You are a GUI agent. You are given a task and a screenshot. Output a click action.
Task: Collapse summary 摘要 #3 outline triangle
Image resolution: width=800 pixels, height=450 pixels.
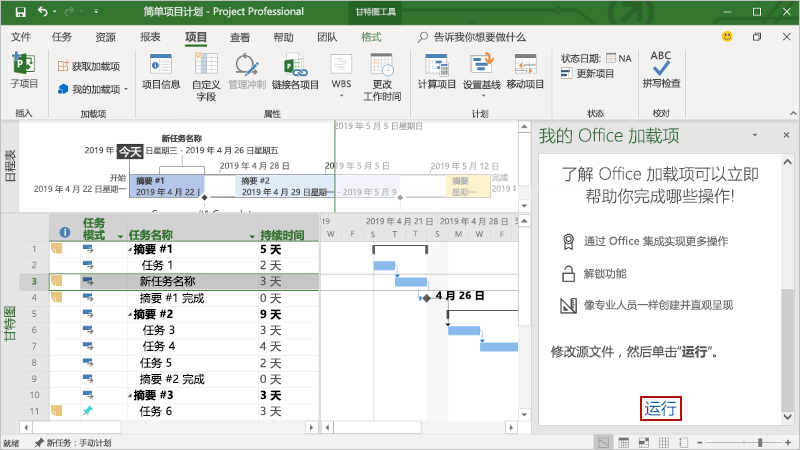[x=130, y=396]
